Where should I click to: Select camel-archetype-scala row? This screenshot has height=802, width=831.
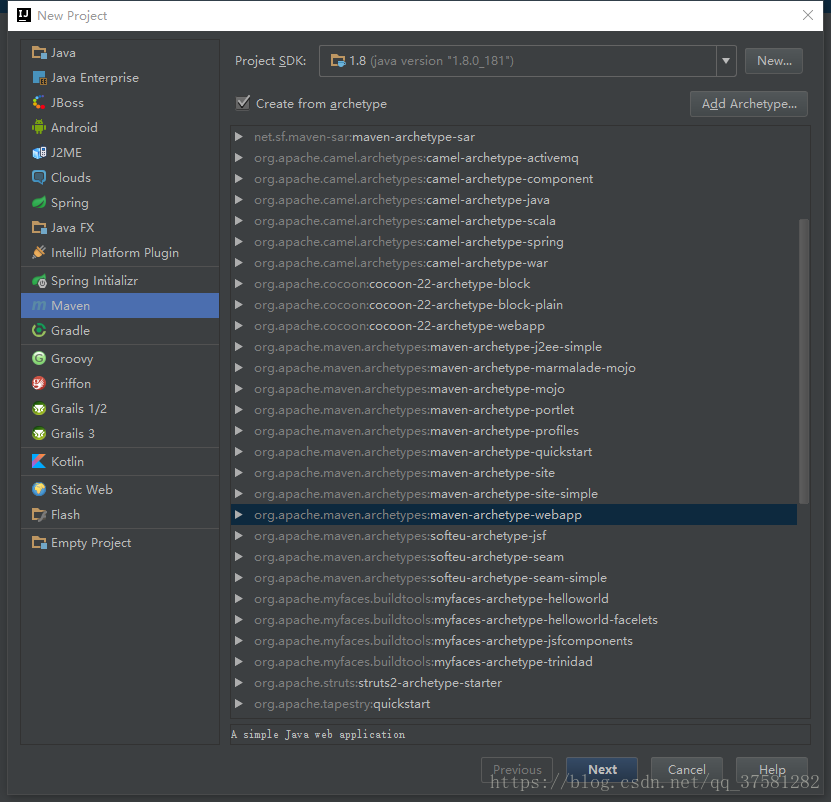click(x=514, y=221)
